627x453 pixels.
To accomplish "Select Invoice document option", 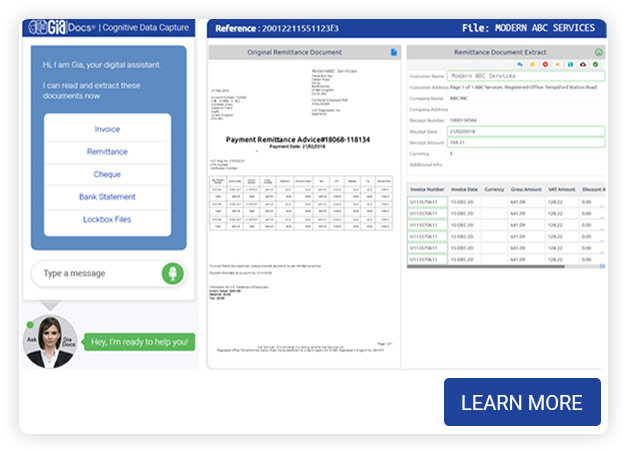I will tap(107, 130).
